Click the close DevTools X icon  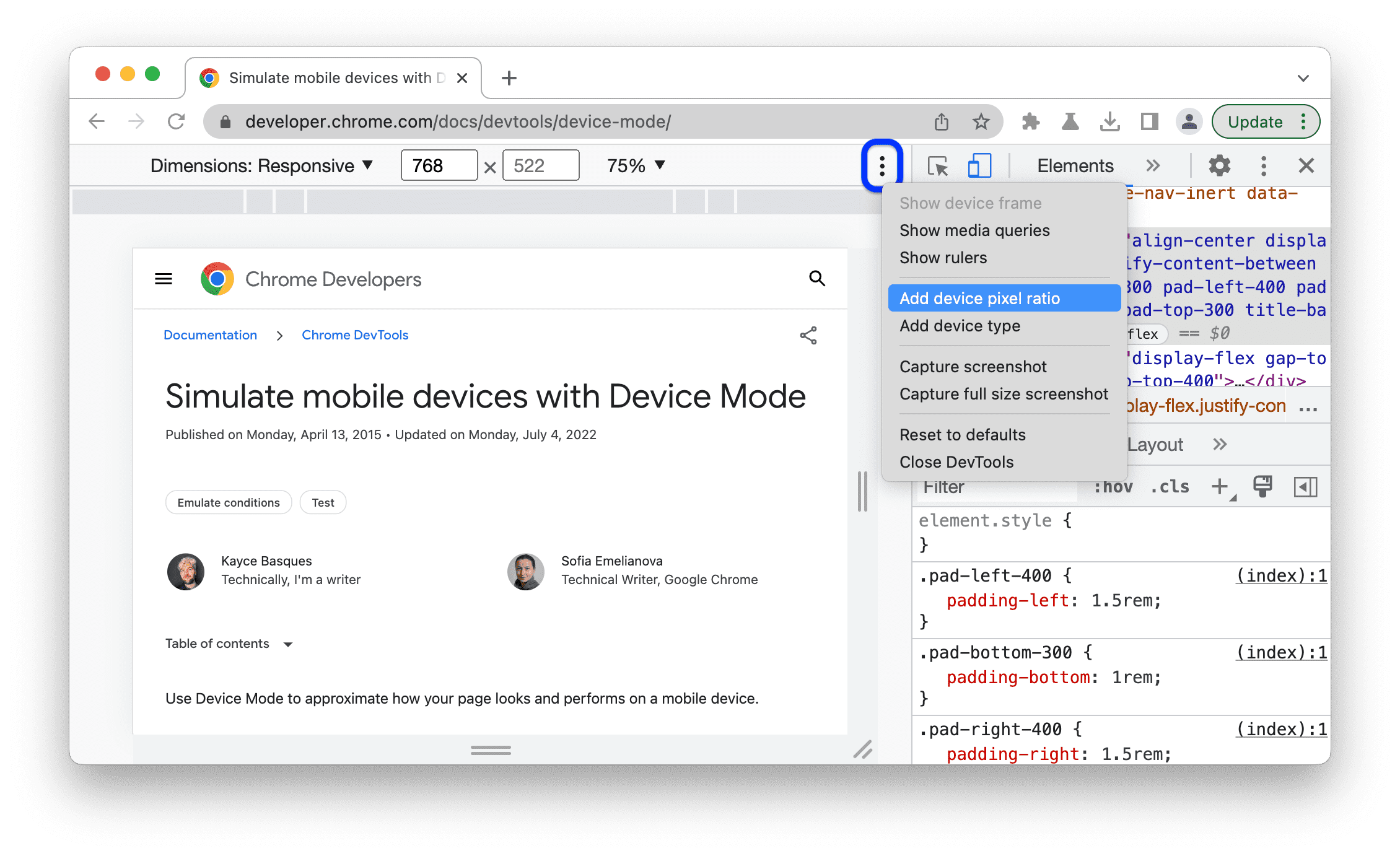pyautogui.click(x=1307, y=166)
